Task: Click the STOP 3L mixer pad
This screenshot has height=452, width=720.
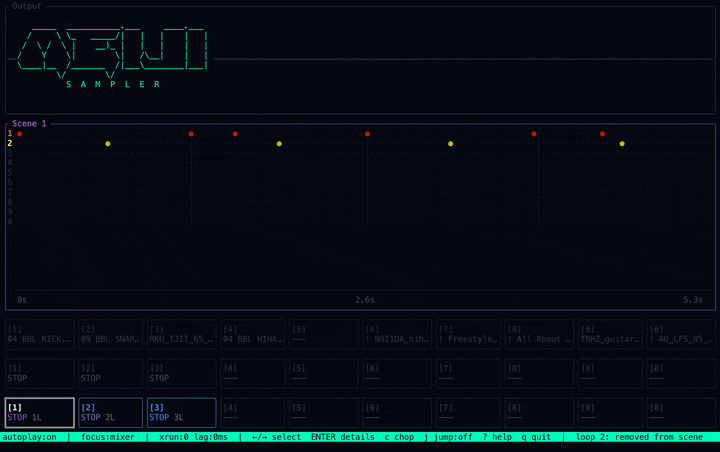Action: pyautogui.click(x=181, y=412)
